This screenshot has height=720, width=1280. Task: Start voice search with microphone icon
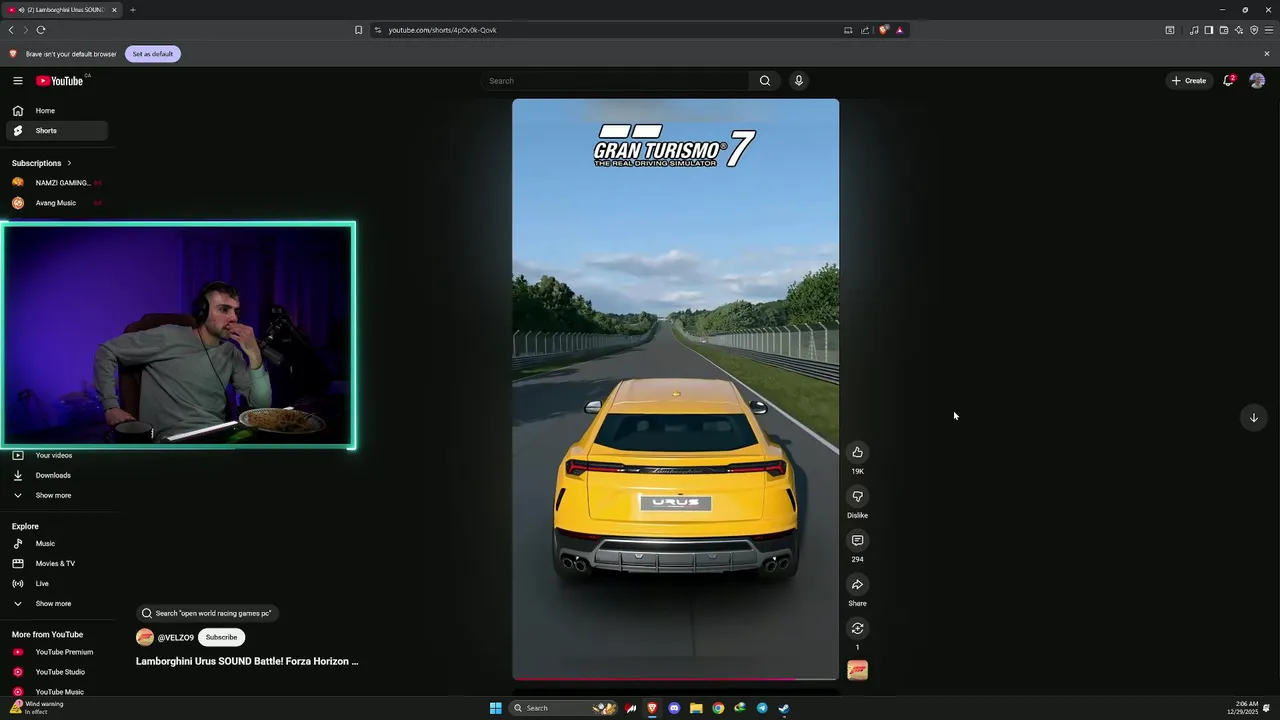pyautogui.click(x=798, y=81)
